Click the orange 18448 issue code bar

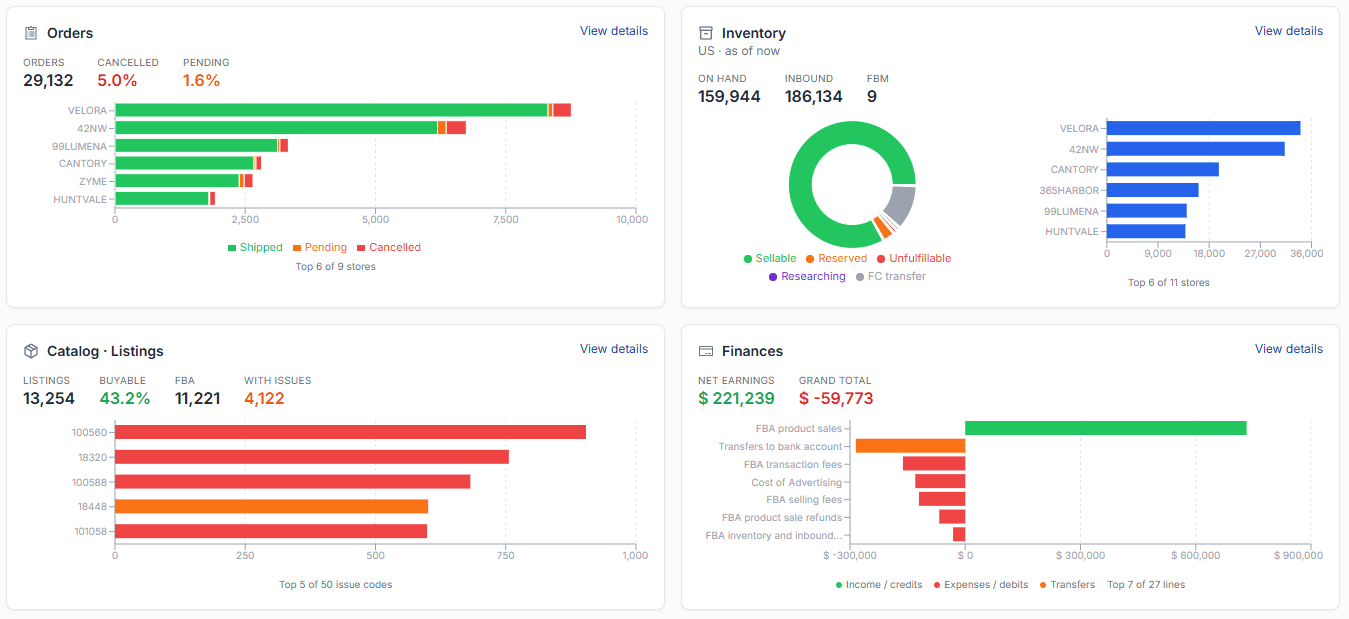(x=271, y=506)
